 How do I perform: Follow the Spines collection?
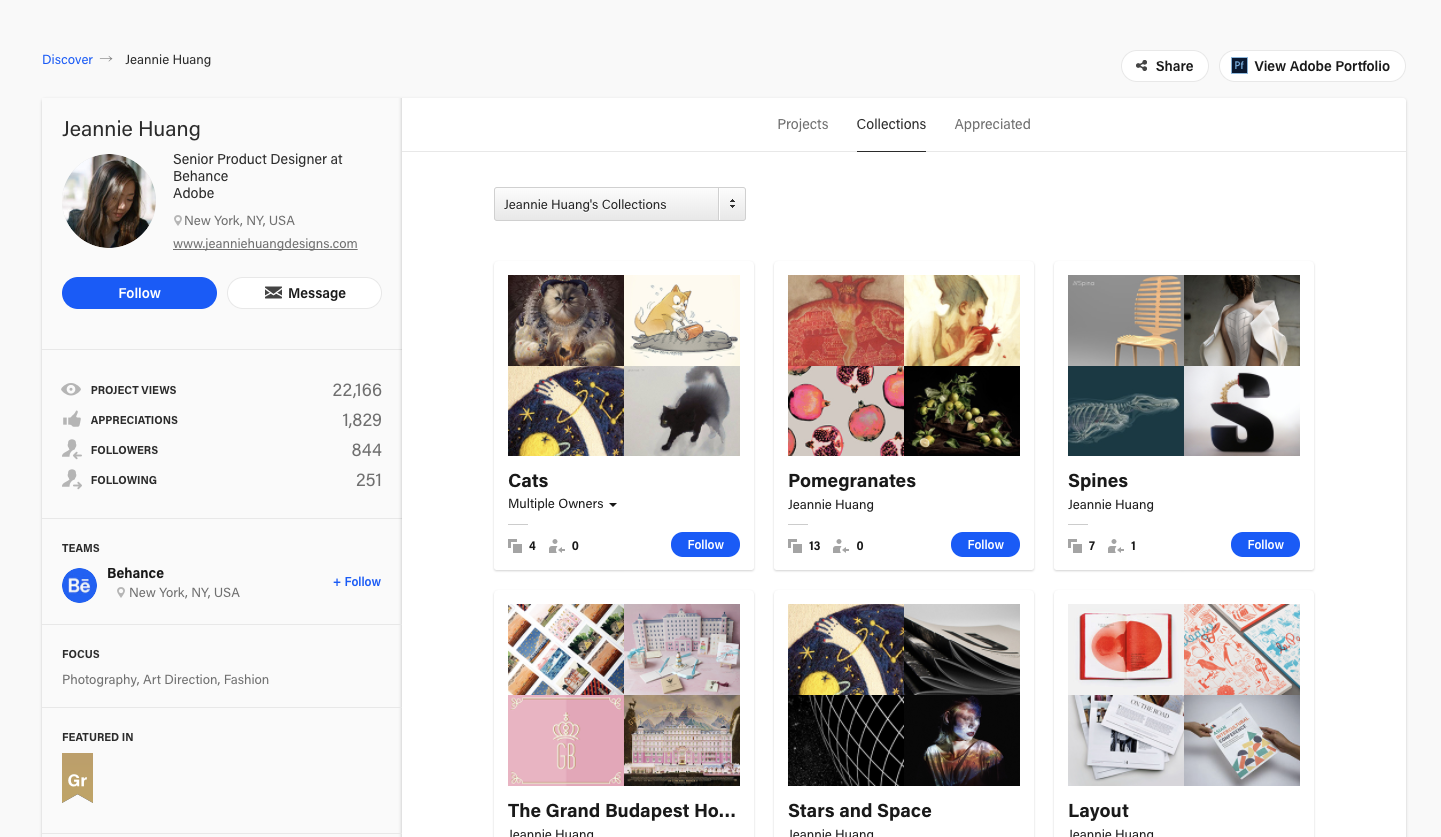(1265, 545)
